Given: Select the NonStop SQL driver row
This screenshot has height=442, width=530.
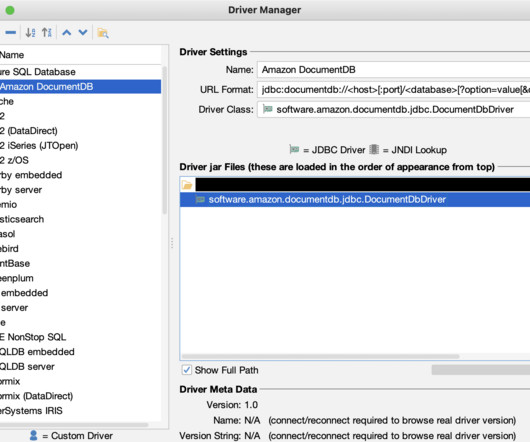Looking at the screenshot, I should coord(80,337).
